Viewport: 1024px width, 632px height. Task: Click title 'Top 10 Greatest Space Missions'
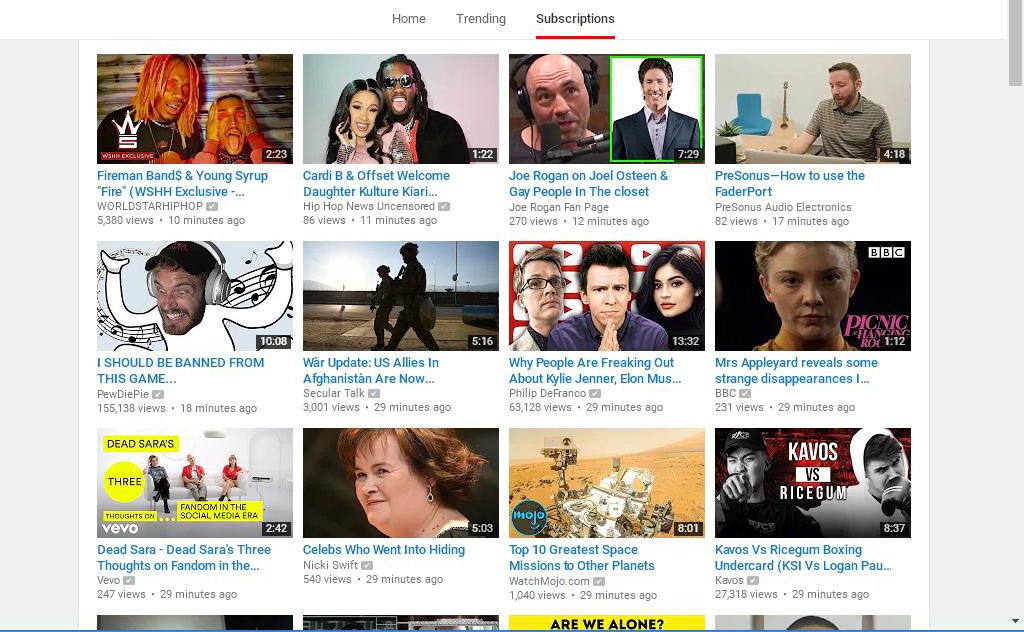click(581, 558)
